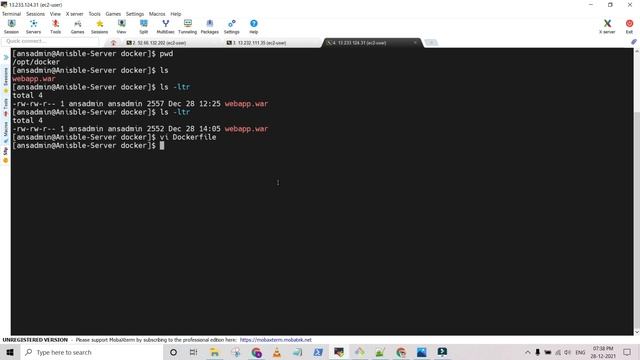This screenshot has width=640, height=360.
Task: Open the Tools sidebar tab
Action: point(6,107)
